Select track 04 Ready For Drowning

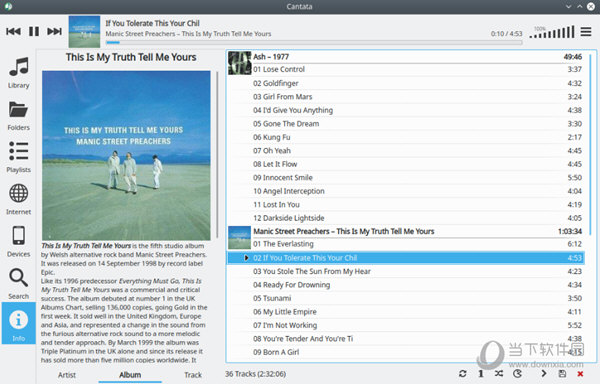[406, 285]
